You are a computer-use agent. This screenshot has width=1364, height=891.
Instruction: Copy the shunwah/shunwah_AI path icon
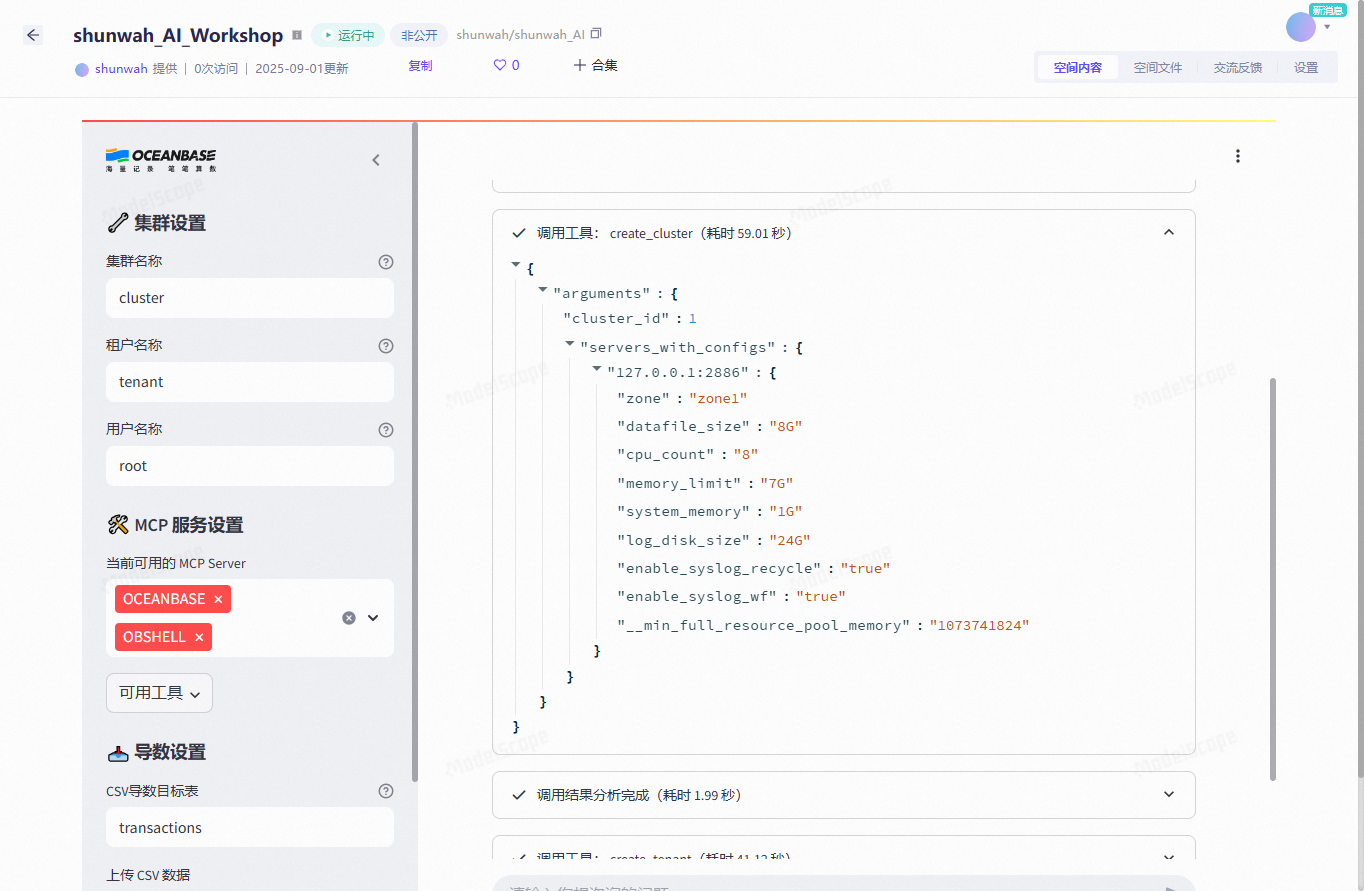click(597, 34)
